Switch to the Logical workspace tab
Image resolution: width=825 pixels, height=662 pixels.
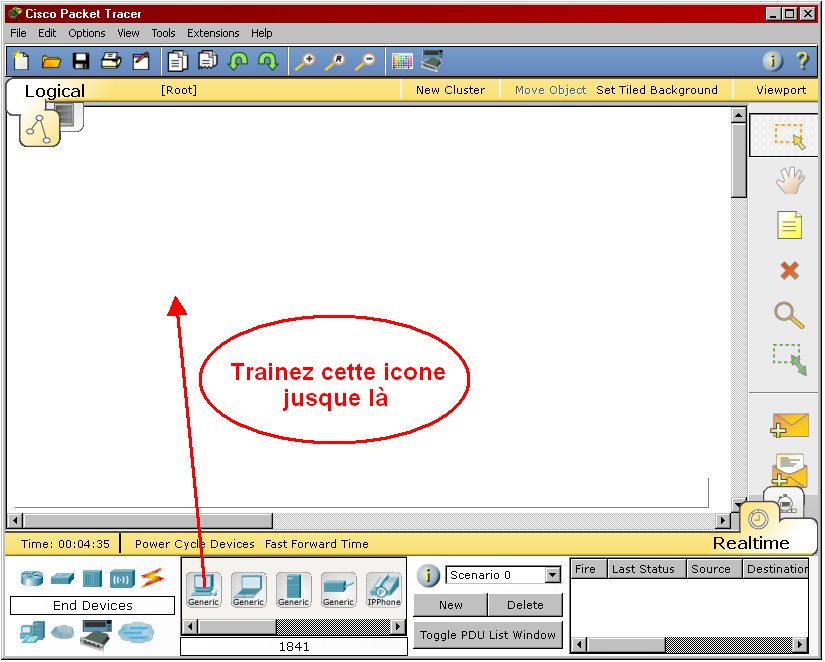coord(54,91)
